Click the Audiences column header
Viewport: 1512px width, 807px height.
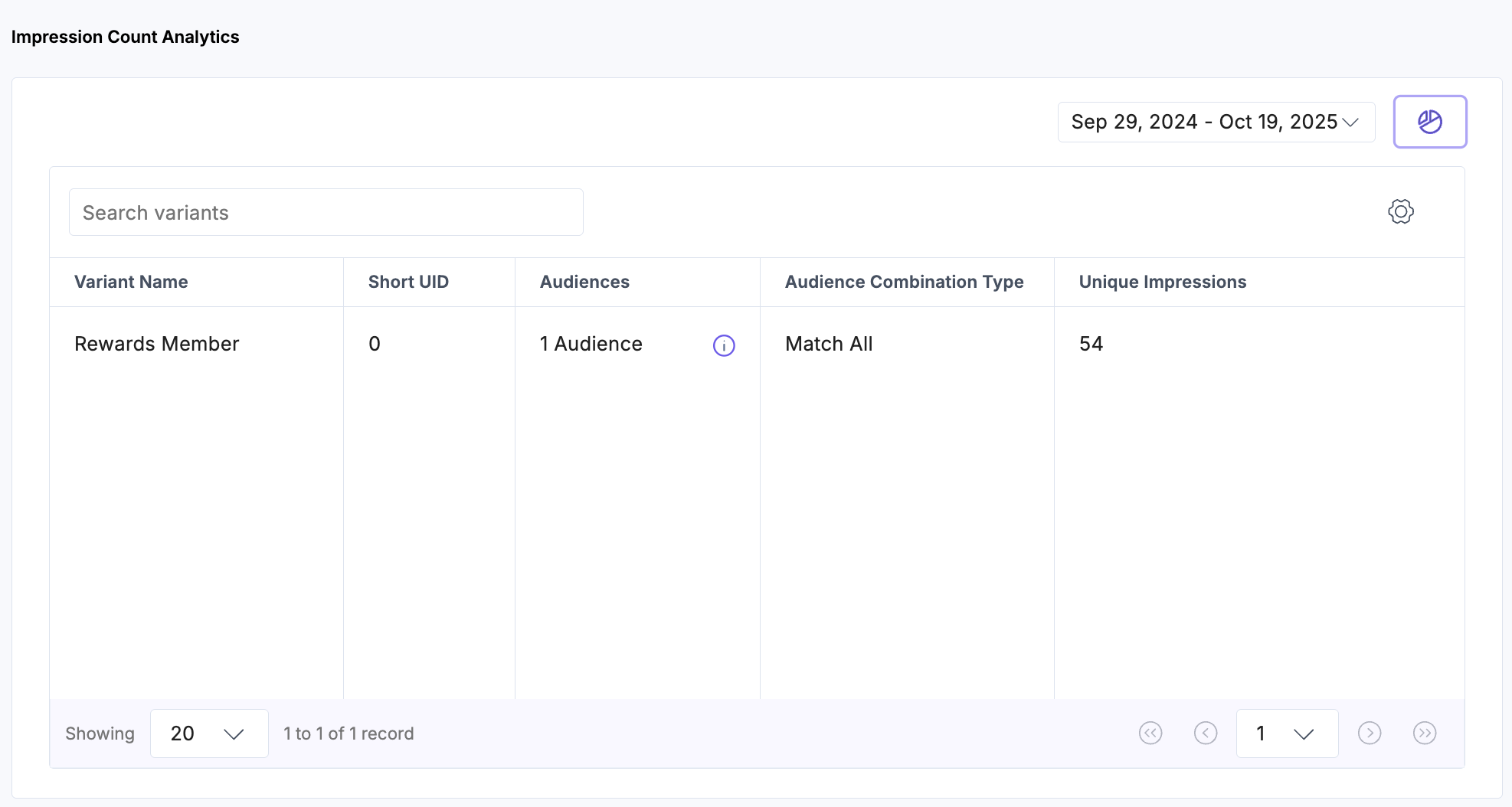point(584,282)
